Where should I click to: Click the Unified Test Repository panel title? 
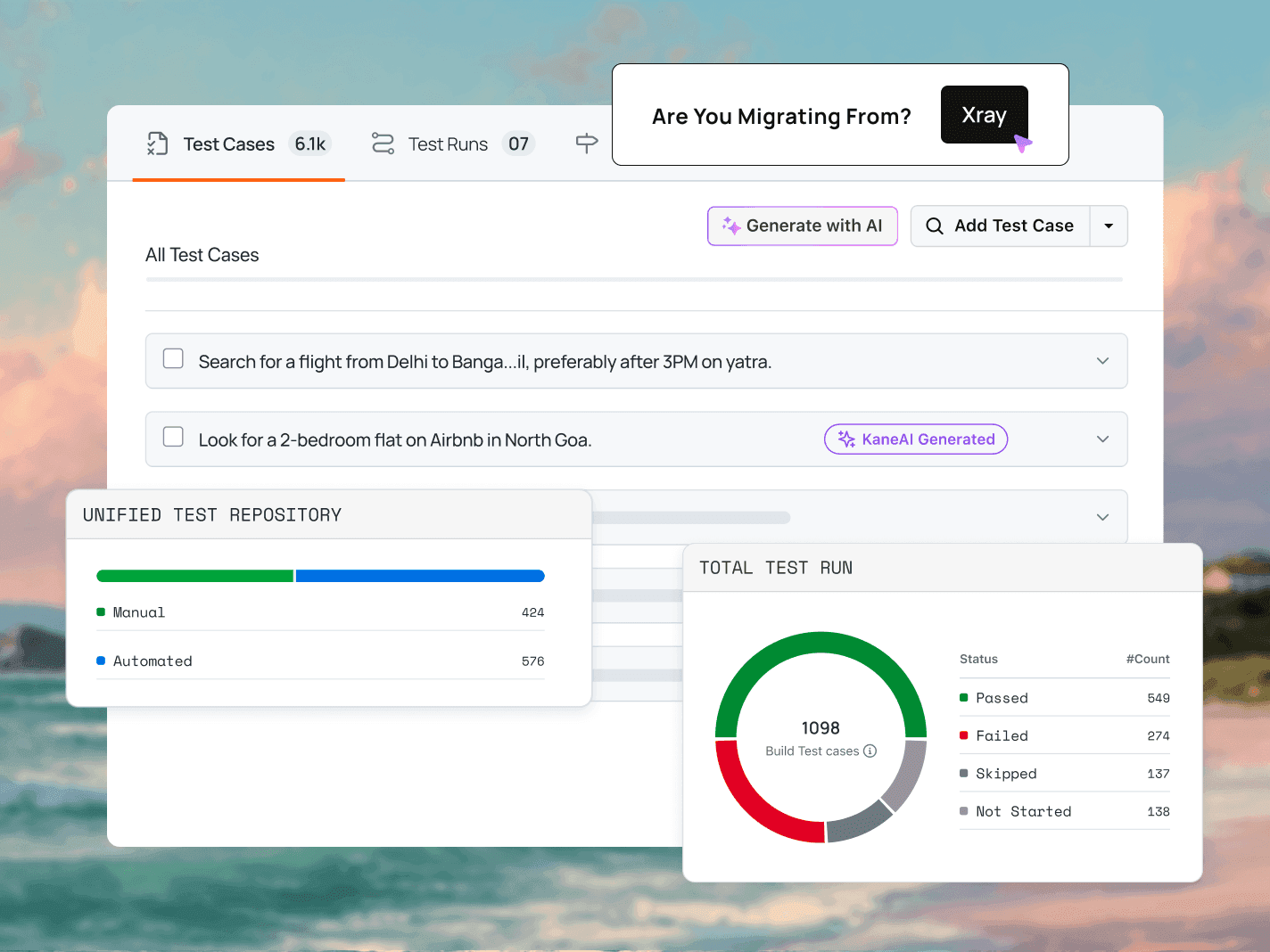pyautogui.click(x=212, y=515)
